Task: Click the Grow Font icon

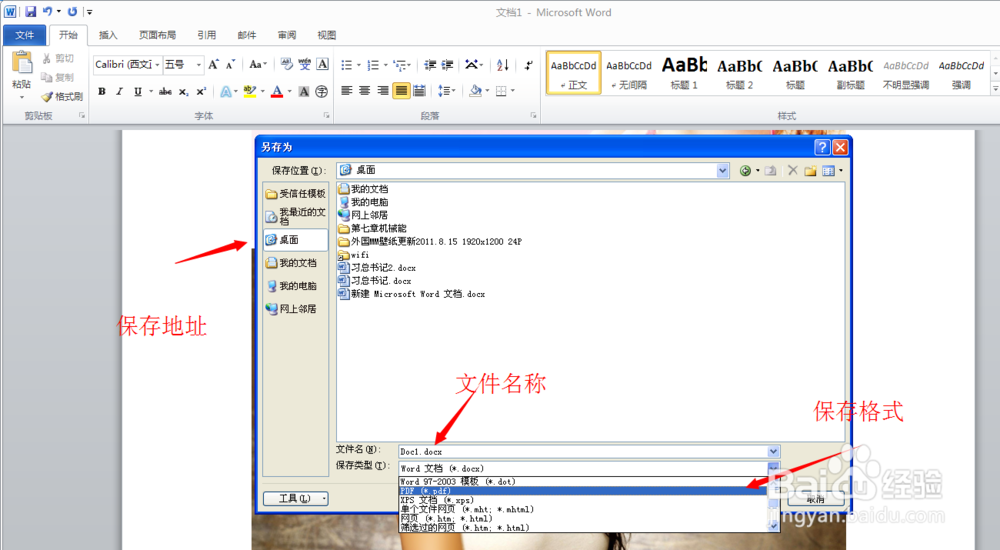Action: pos(214,64)
